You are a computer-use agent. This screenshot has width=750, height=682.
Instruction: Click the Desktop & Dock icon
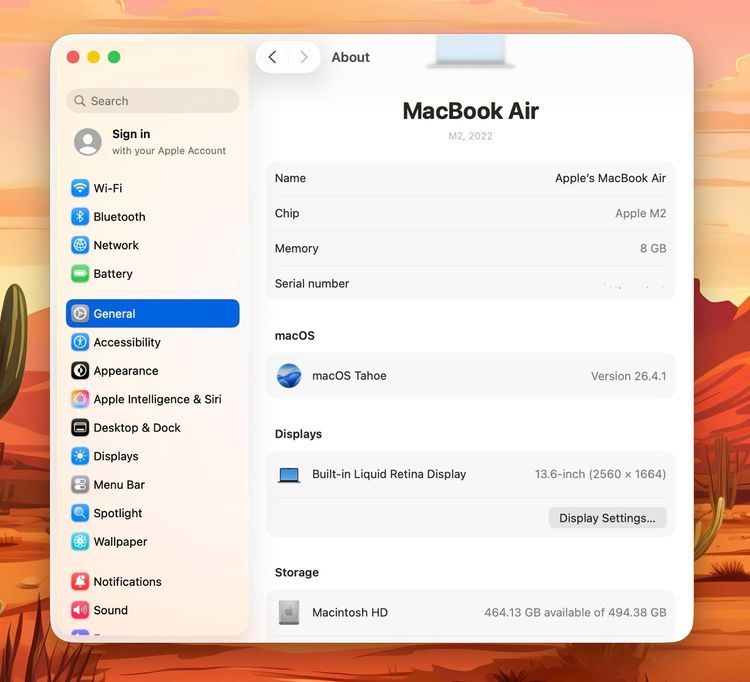point(80,428)
